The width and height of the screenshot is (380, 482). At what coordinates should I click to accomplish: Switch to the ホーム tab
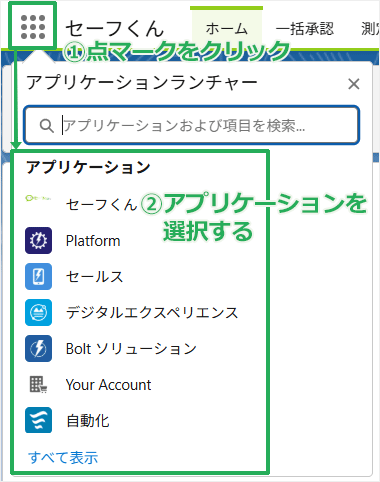pyautogui.click(x=226, y=29)
